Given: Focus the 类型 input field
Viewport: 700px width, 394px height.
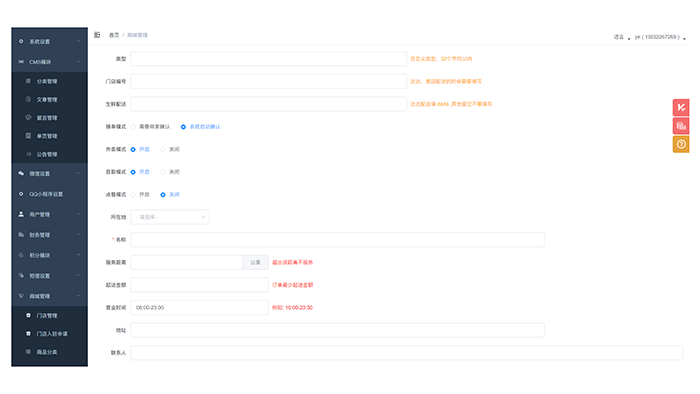Looking at the screenshot, I should [x=268, y=58].
